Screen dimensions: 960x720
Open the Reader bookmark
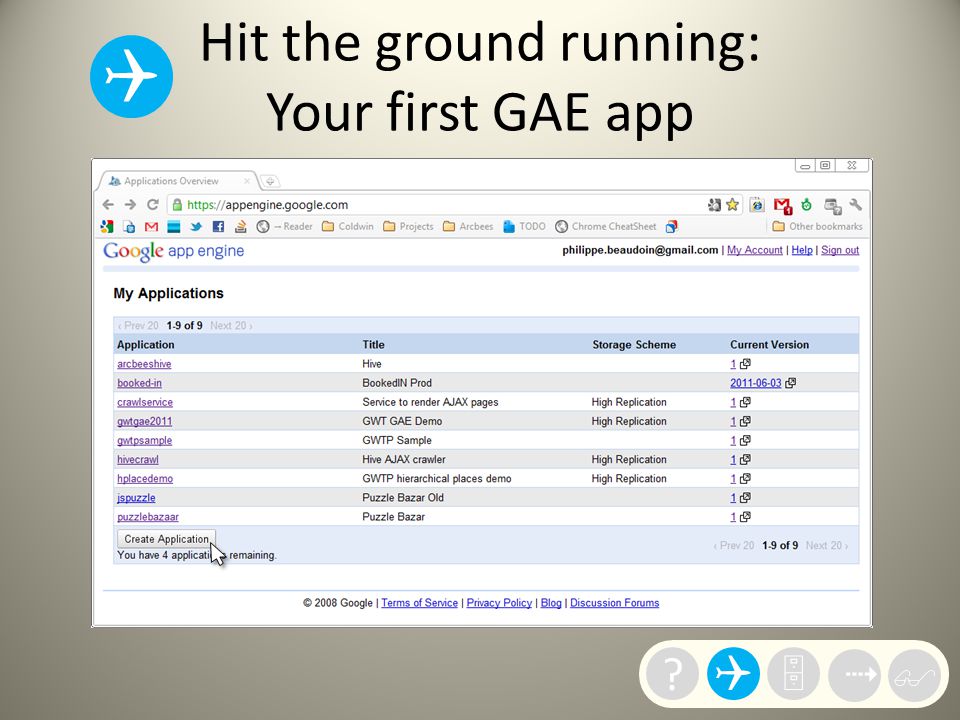[x=285, y=227]
